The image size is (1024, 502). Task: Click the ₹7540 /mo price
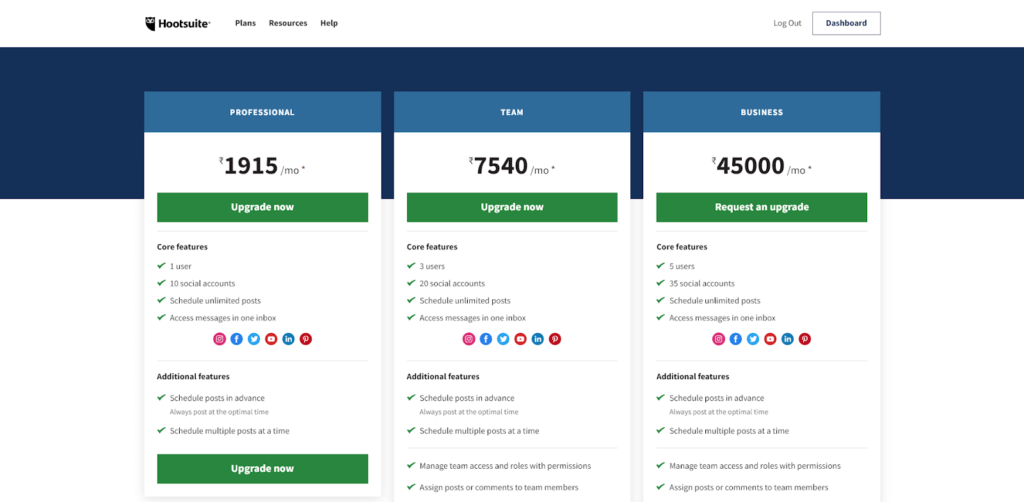click(x=512, y=166)
